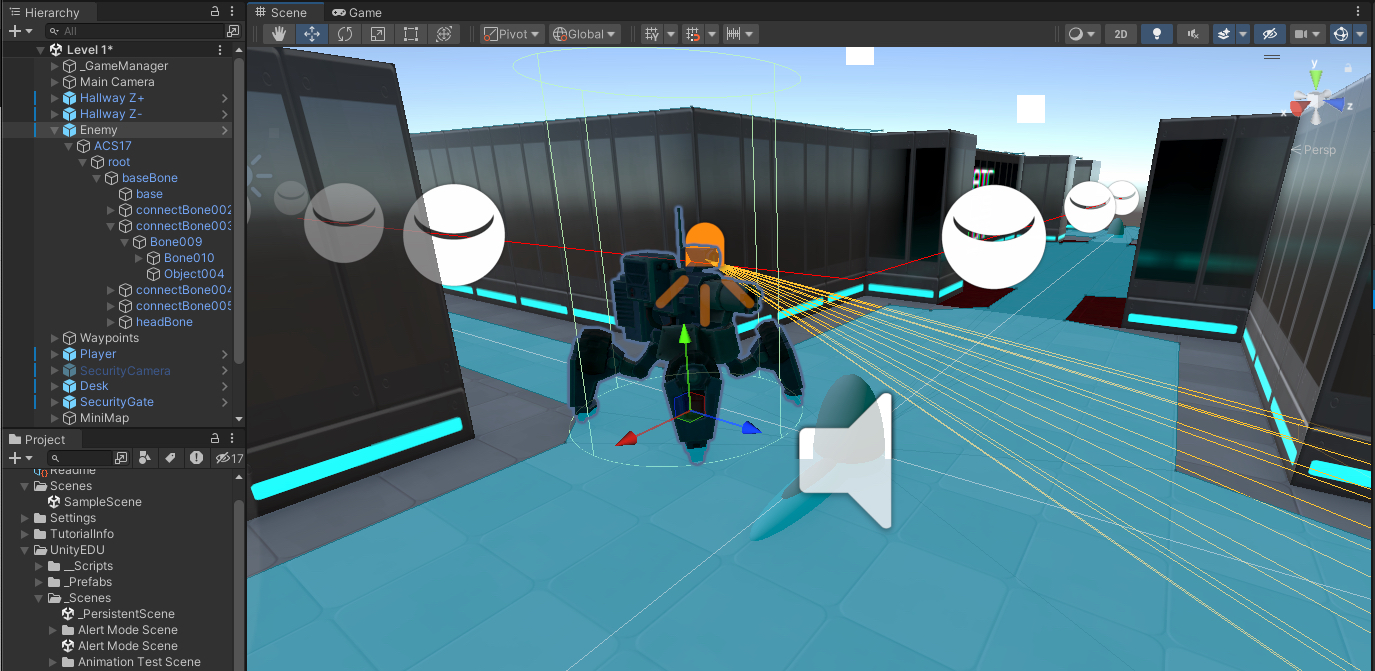Toggle the 2D view mode
The height and width of the screenshot is (671, 1375).
[1120, 33]
